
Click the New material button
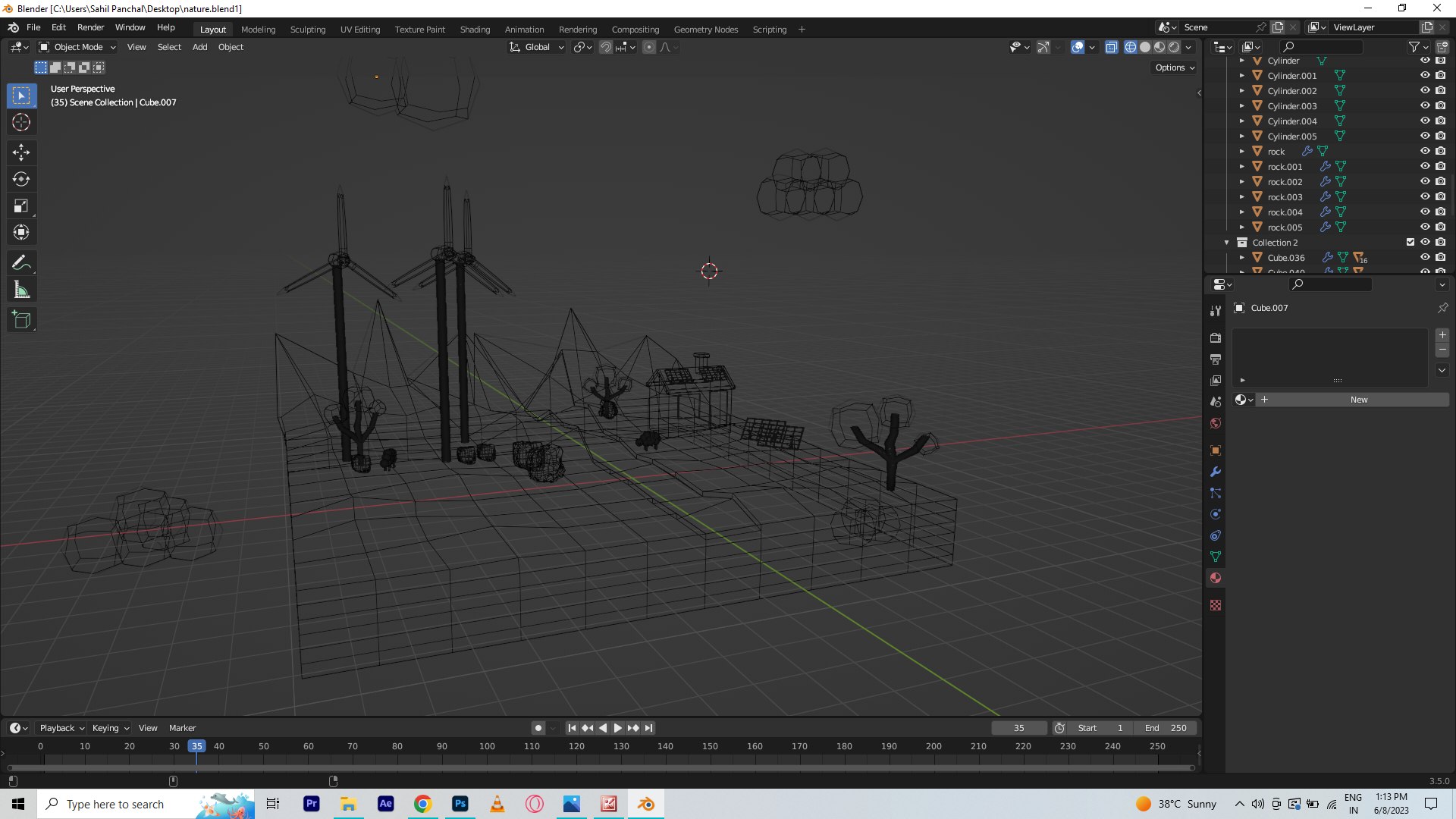pos(1359,400)
